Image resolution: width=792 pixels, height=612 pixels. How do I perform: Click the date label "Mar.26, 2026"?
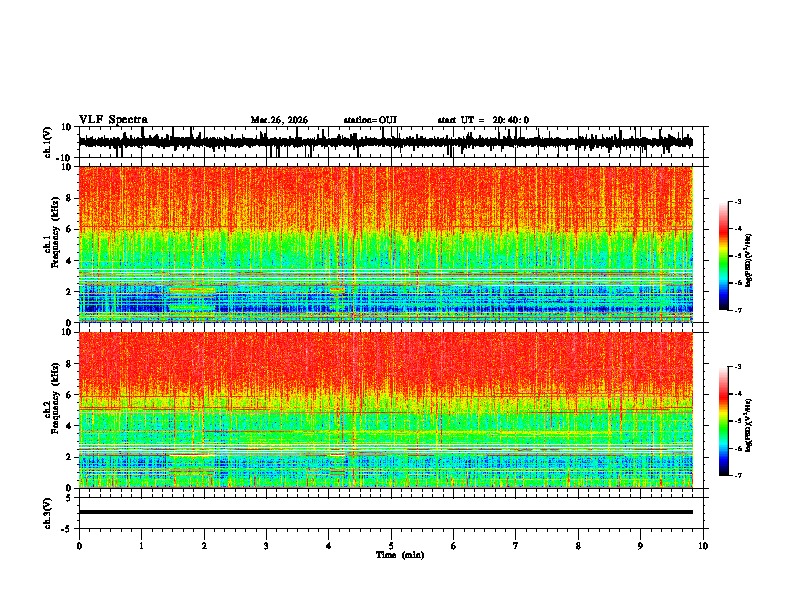279,120
